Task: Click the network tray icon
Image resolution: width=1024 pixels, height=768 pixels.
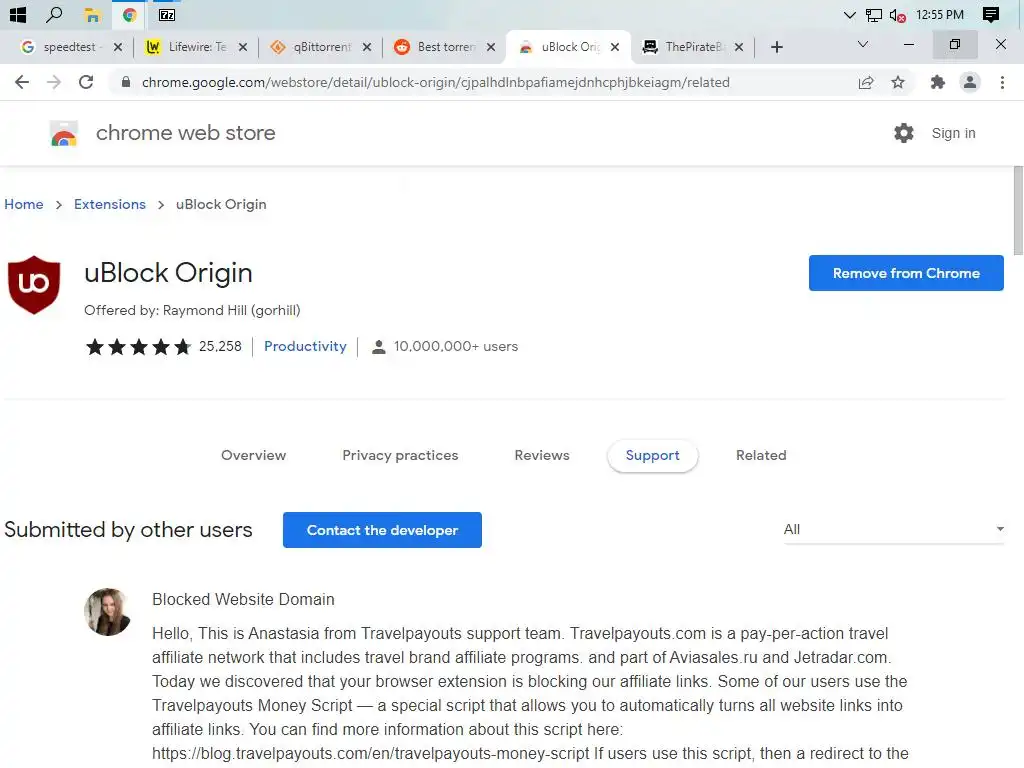Action: (x=874, y=15)
